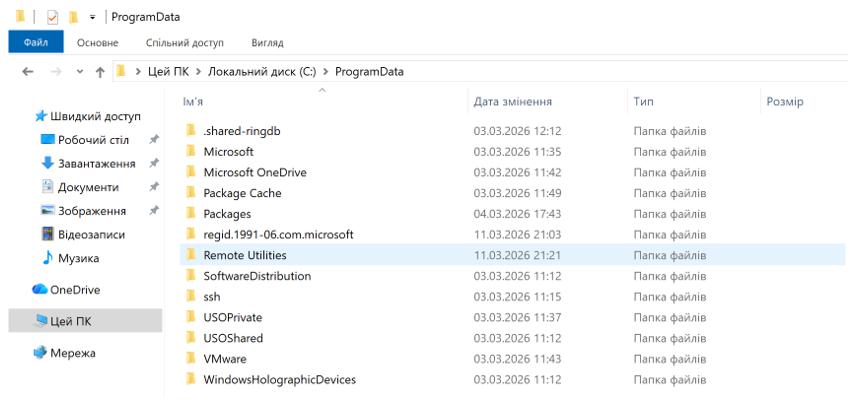Image resolution: width=850 pixels, height=406 pixels.
Task: Click the Remote Utilities folder icon
Action: (x=190, y=255)
